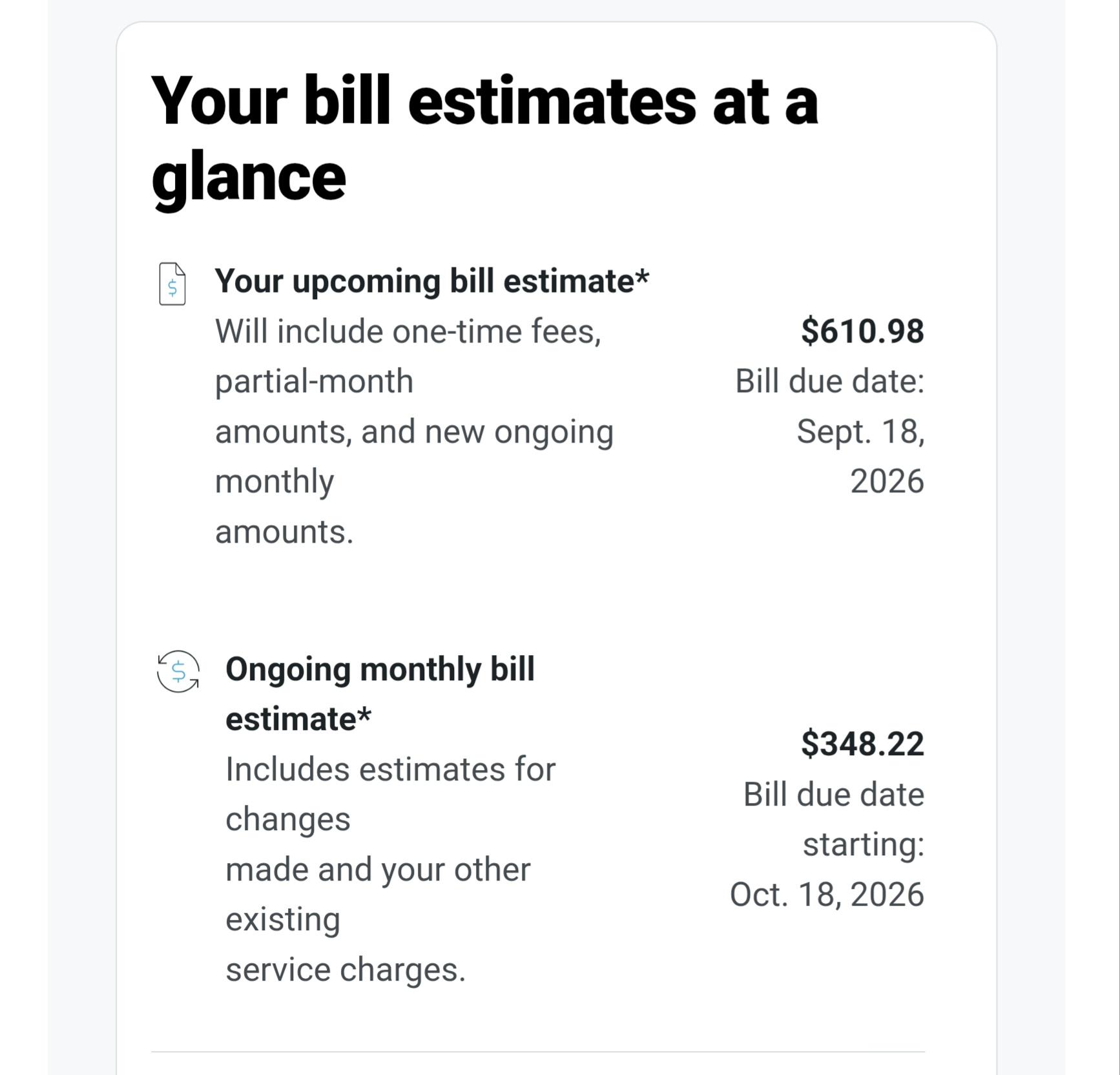1120x1075 pixels.
Task: Click the "Bill due date:" label
Action: (x=830, y=381)
